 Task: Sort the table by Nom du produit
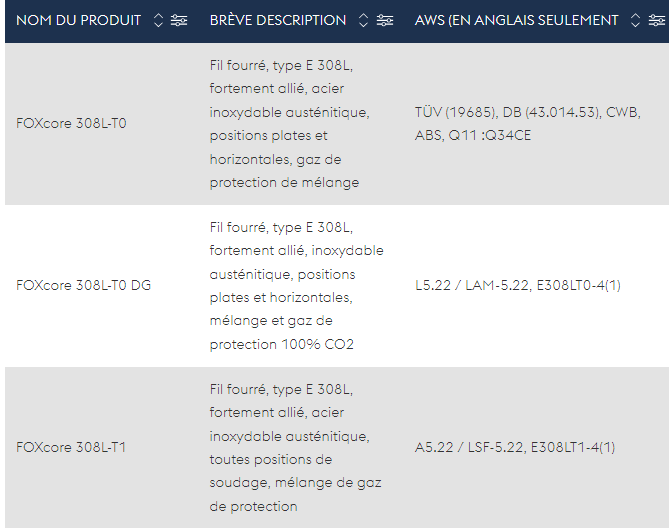tap(158, 21)
